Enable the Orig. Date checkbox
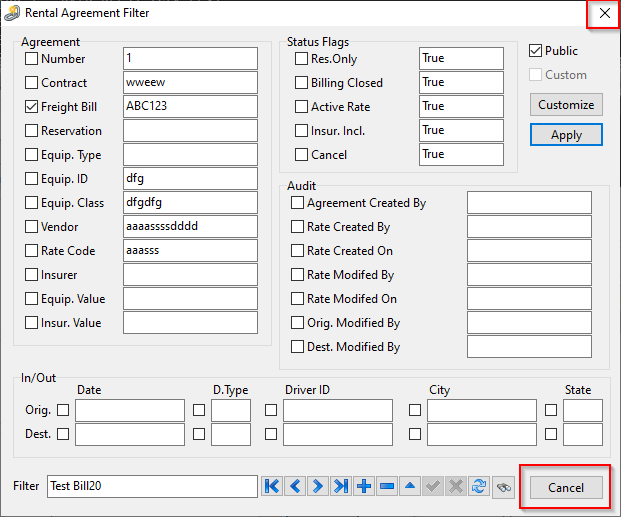This screenshot has width=621, height=517. [x=63, y=410]
